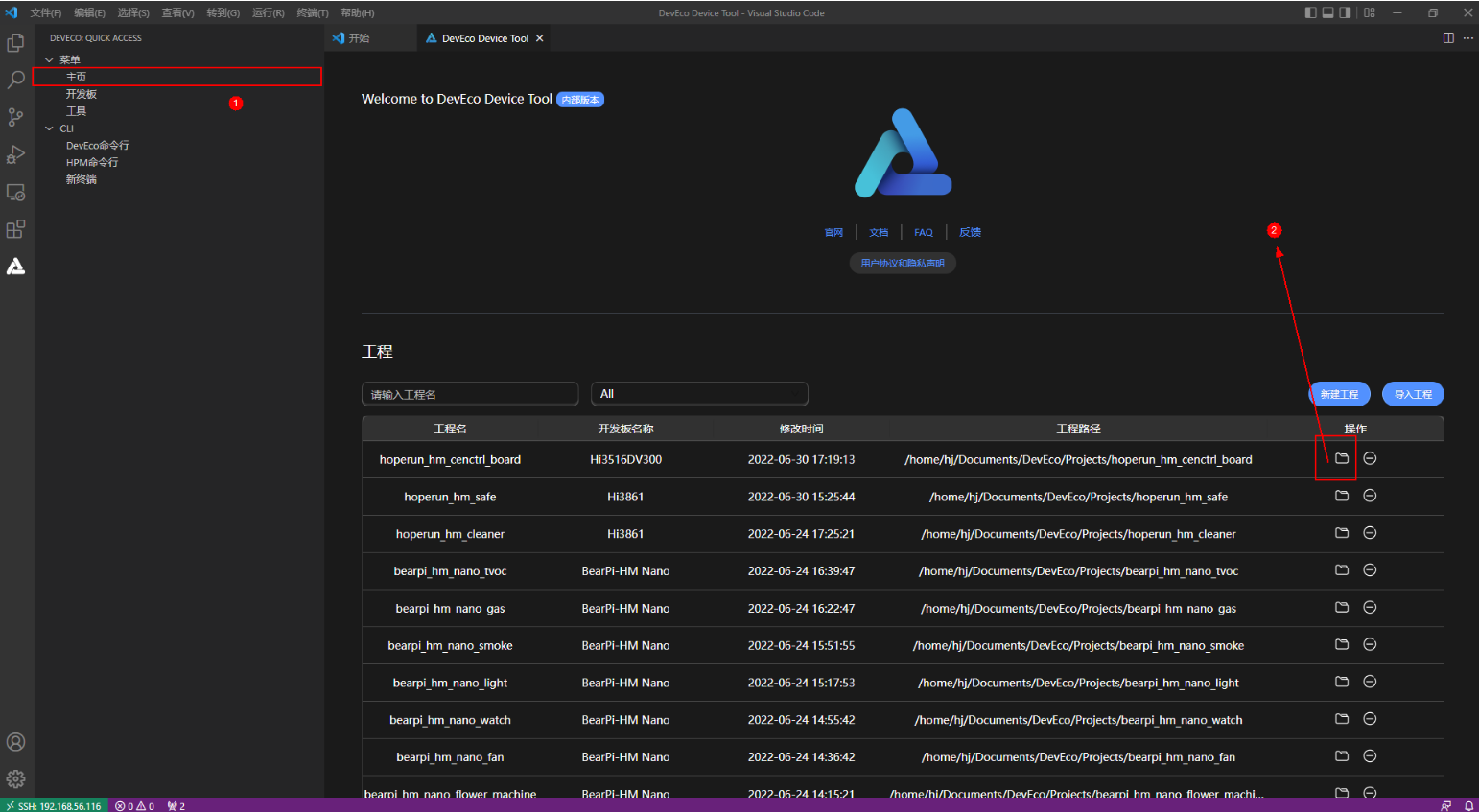Sort by the 修改时间 column header
This screenshot has height=812, width=1479.
tap(801, 429)
